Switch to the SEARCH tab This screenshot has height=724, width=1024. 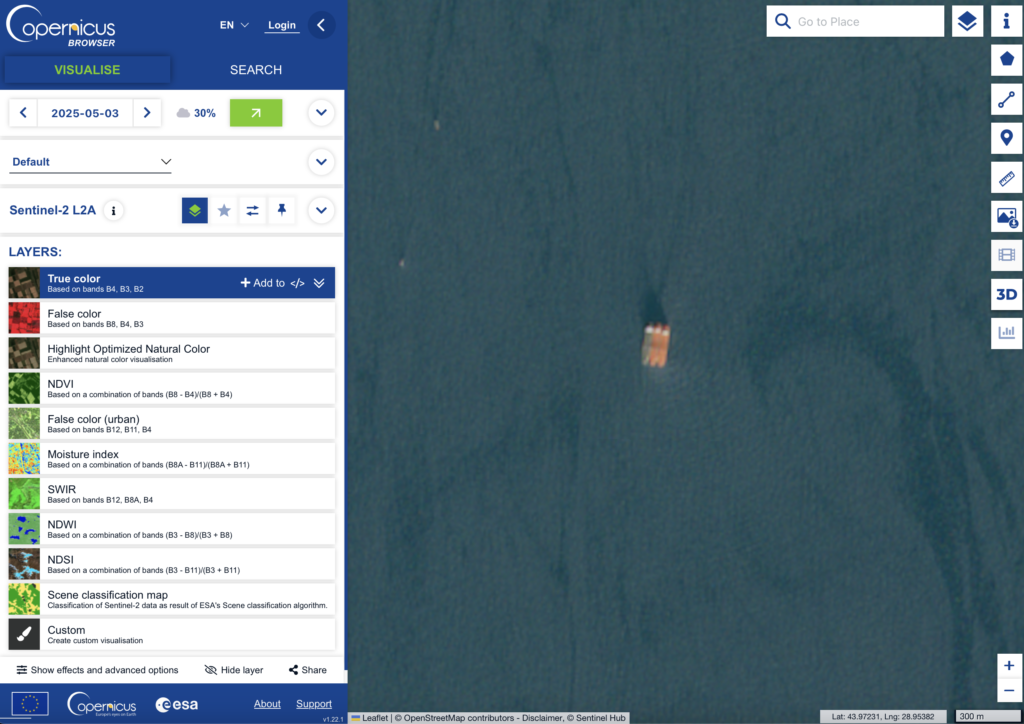point(256,70)
